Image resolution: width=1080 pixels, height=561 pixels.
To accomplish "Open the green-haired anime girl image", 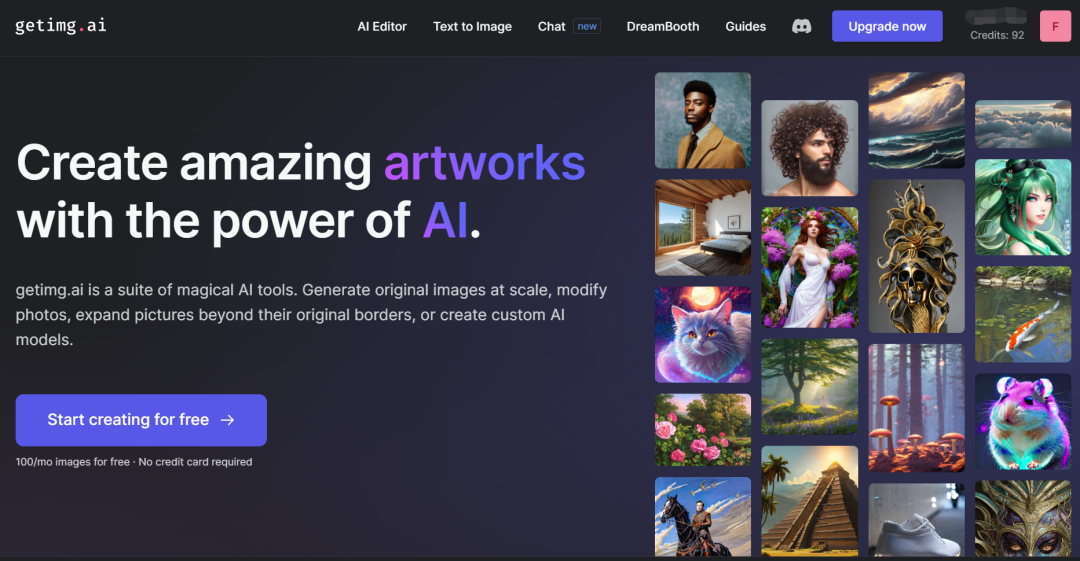I will pos(1023,207).
